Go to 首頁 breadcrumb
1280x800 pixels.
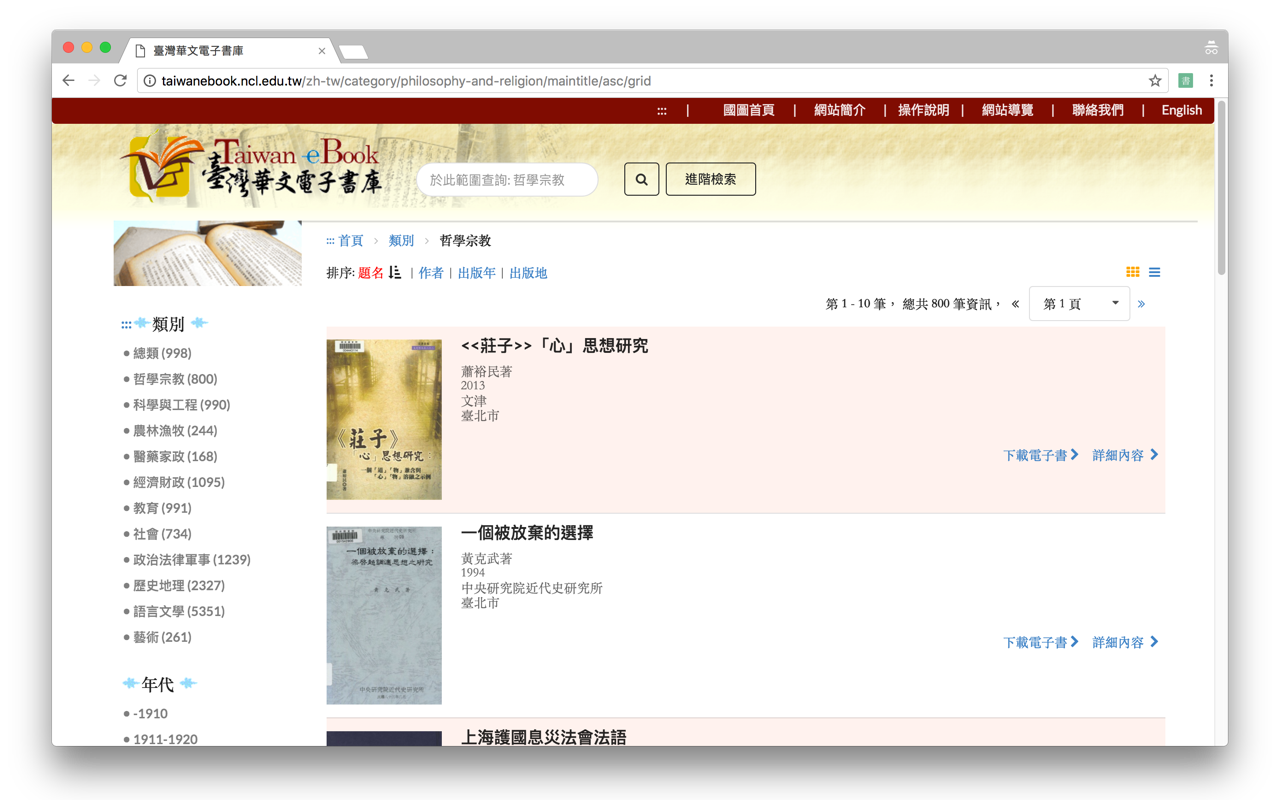tap(350, 241)
